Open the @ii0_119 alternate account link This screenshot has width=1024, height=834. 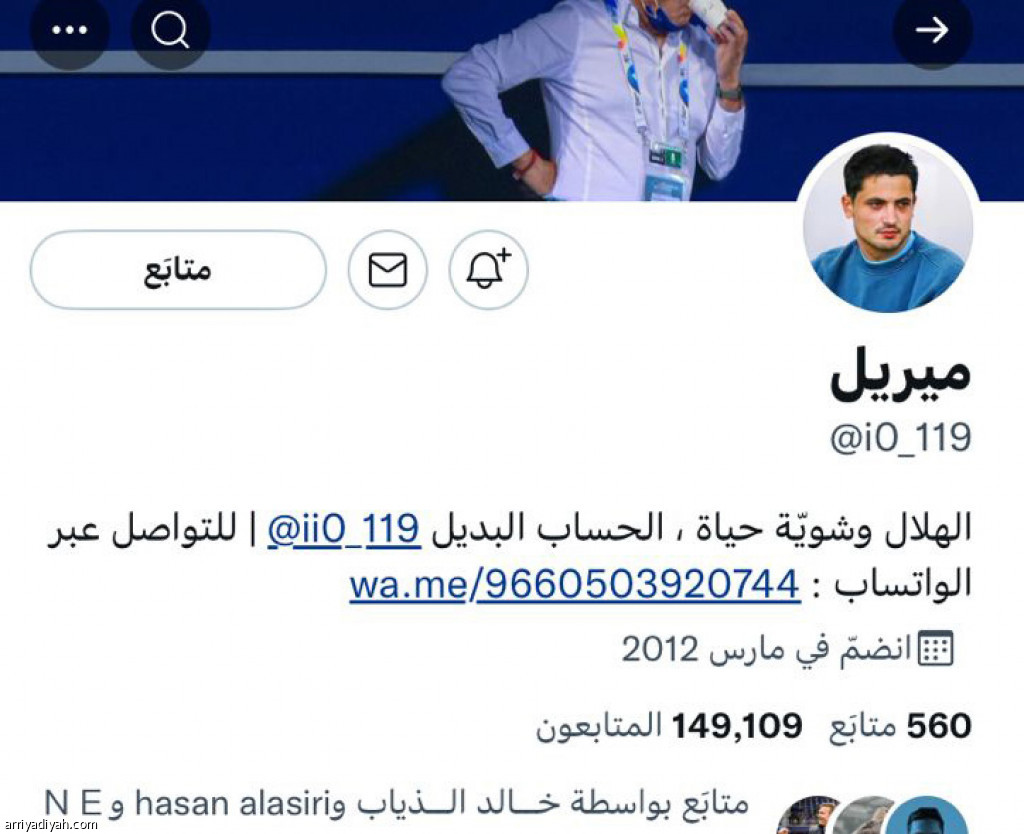click(x=344, y=528)
